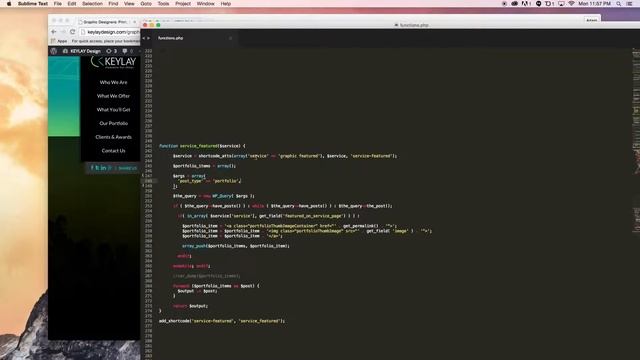Click the function service_featured declaration line
The image size is (640, 360).
[x=202, y=146]
